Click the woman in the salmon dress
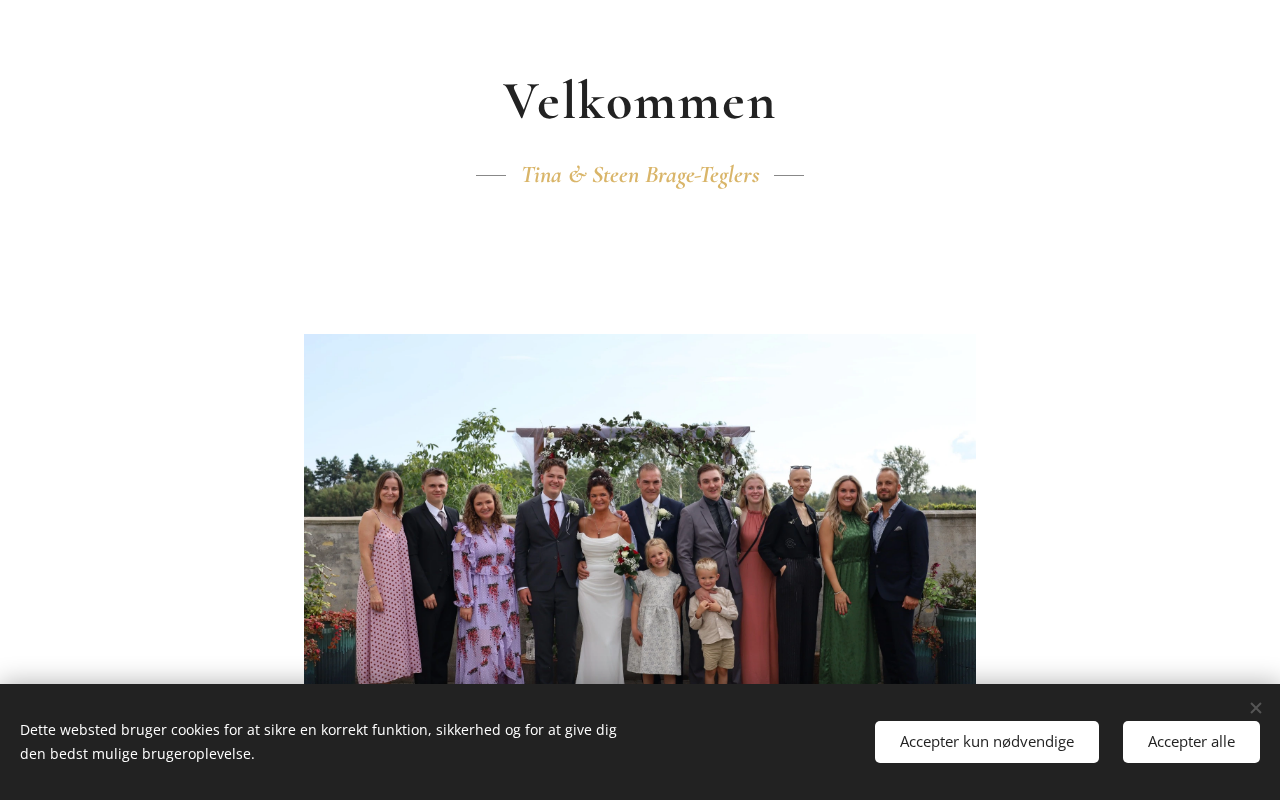This screenshot has height=800, width=1280. (x=756, y=580)
